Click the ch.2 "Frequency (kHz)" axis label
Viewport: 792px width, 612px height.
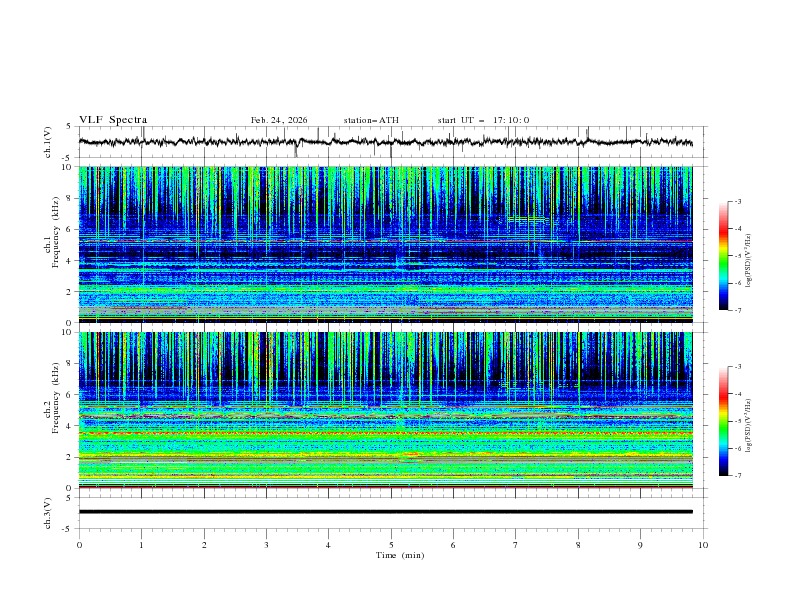(55, 398)
